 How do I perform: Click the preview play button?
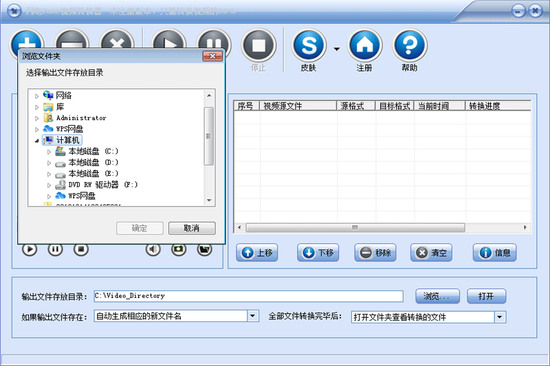[x=29, y=249]
